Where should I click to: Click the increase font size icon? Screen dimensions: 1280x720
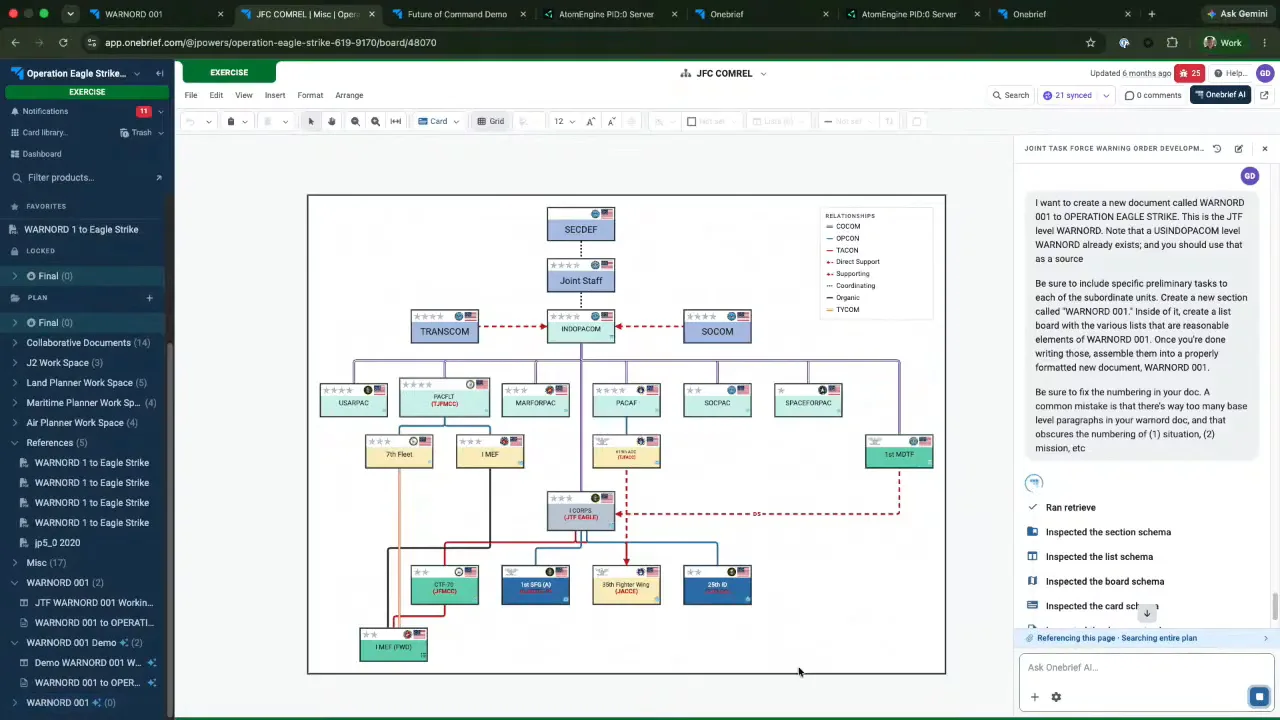[x=590, y=121]
